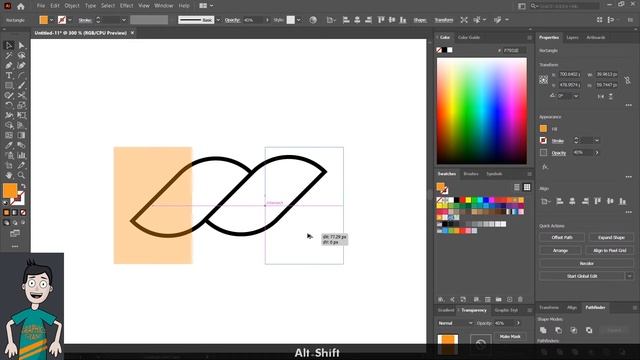The height and width of the screenshot is (360, 640).
Task: Select the reference point locator grid
Action: point(543,80)
